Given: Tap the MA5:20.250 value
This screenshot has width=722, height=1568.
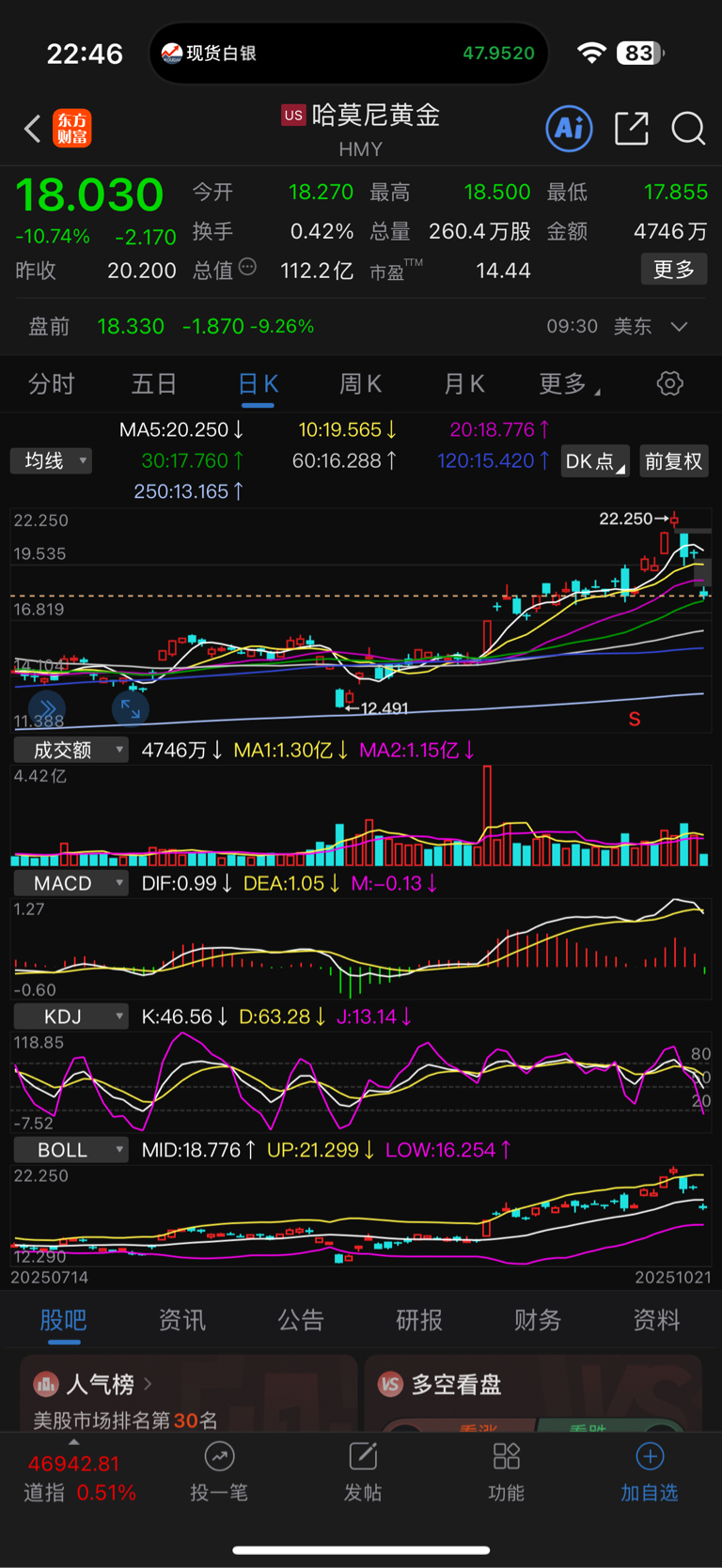Looking at the screenshot, I should point(181,429).
